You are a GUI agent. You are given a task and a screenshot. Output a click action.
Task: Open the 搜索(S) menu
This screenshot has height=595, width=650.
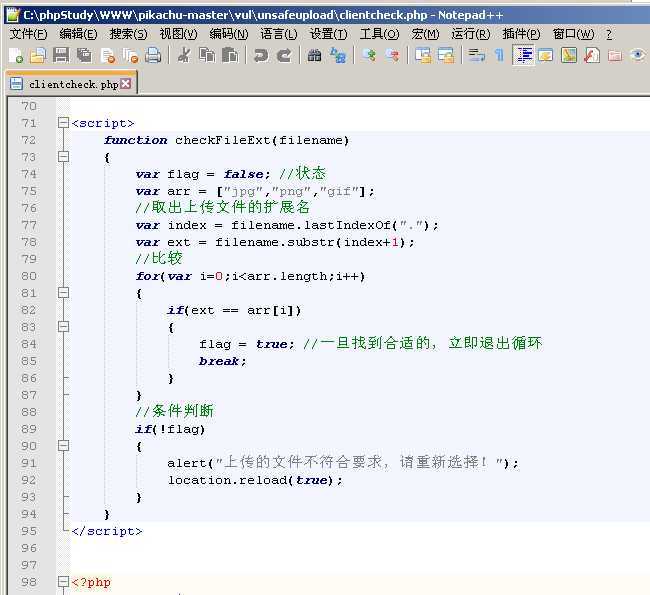(x=129, y=34)
